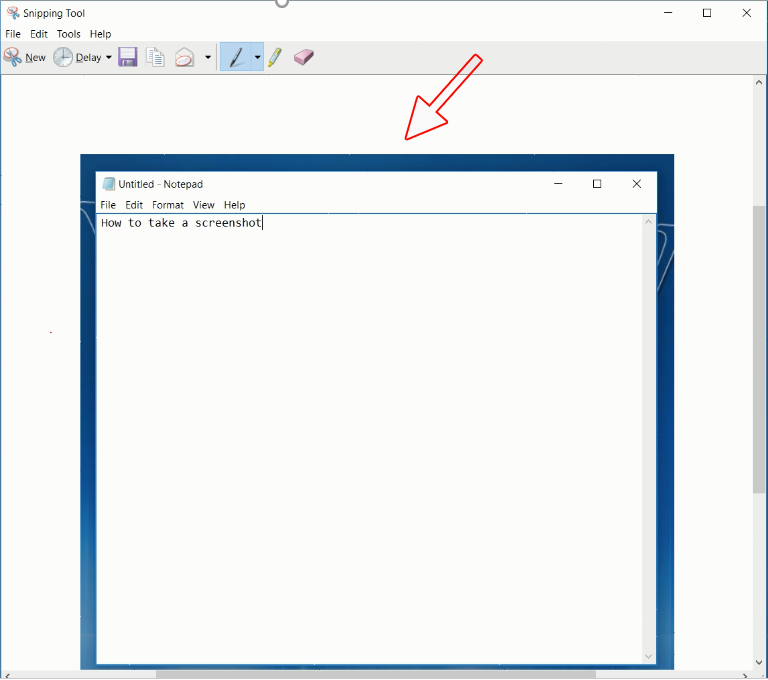Click the vertical scrollbar of Snipping Tool
The height and width of the screenshot is (680, 768).
[x=760, y=350]
